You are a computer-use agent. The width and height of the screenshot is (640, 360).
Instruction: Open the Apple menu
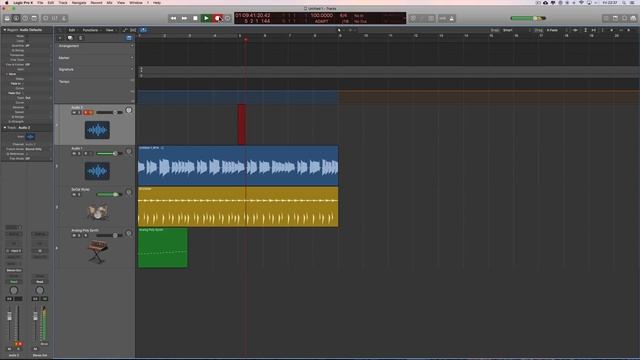[7, 2]
